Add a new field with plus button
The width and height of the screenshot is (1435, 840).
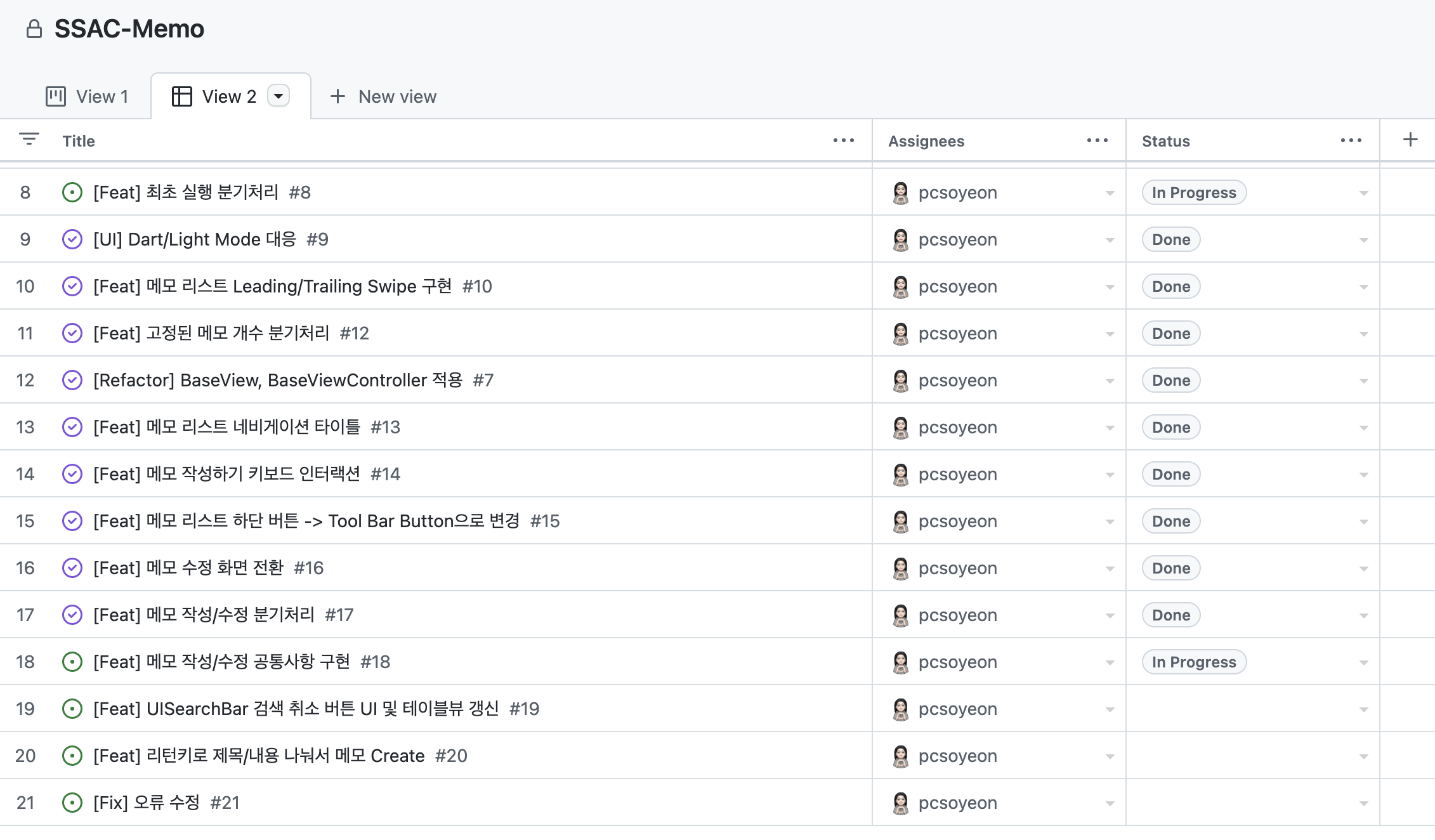[1410, 140]
